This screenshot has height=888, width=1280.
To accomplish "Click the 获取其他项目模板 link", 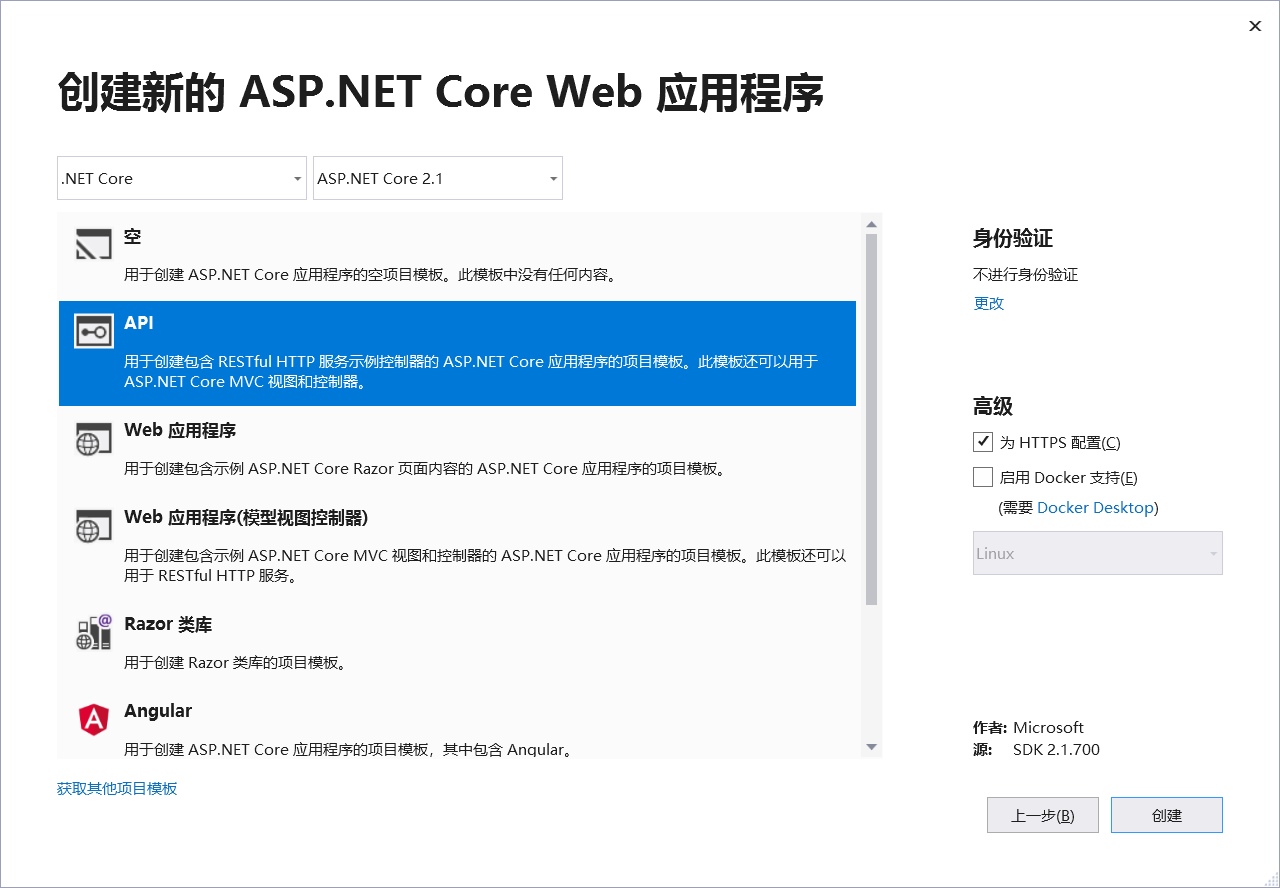I will [117, 788].
